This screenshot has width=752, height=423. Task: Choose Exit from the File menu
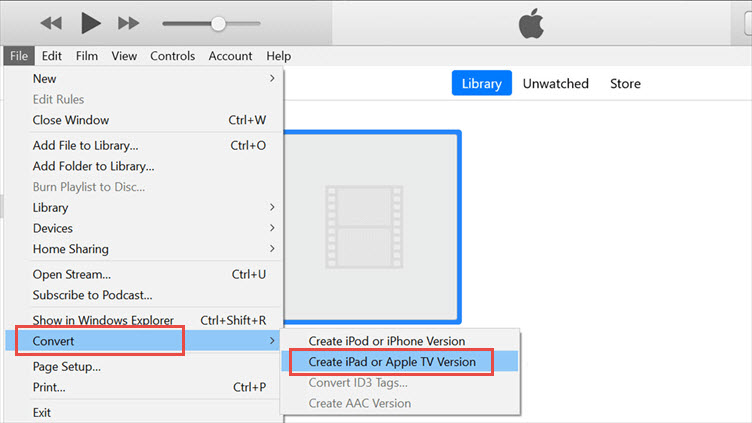[x=42, y=412]
